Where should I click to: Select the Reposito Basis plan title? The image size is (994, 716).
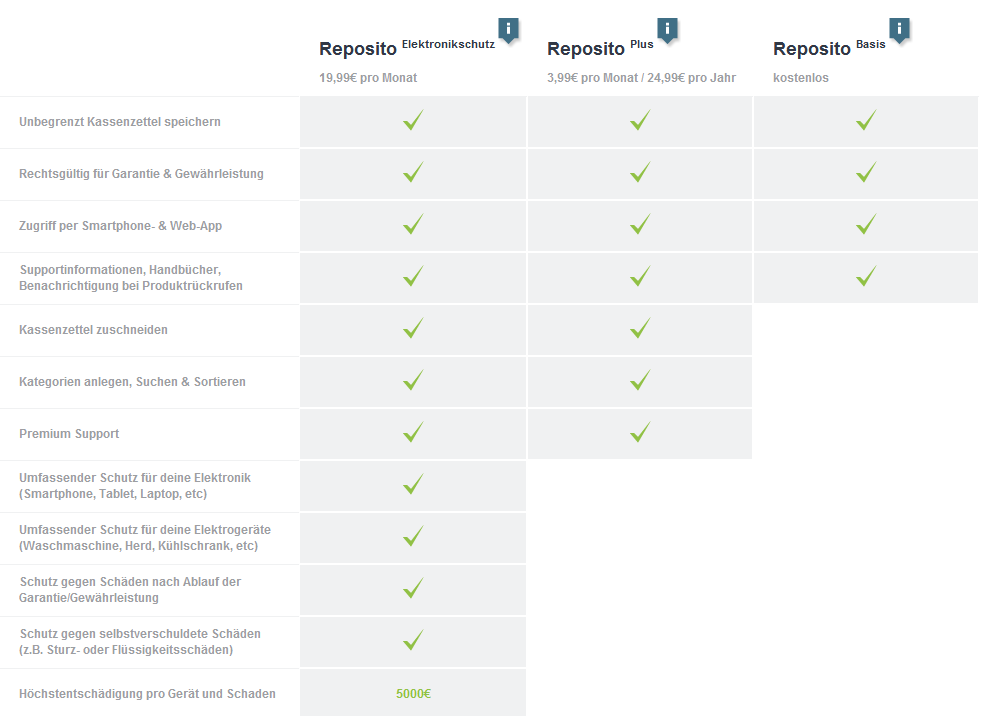(829, 48)
